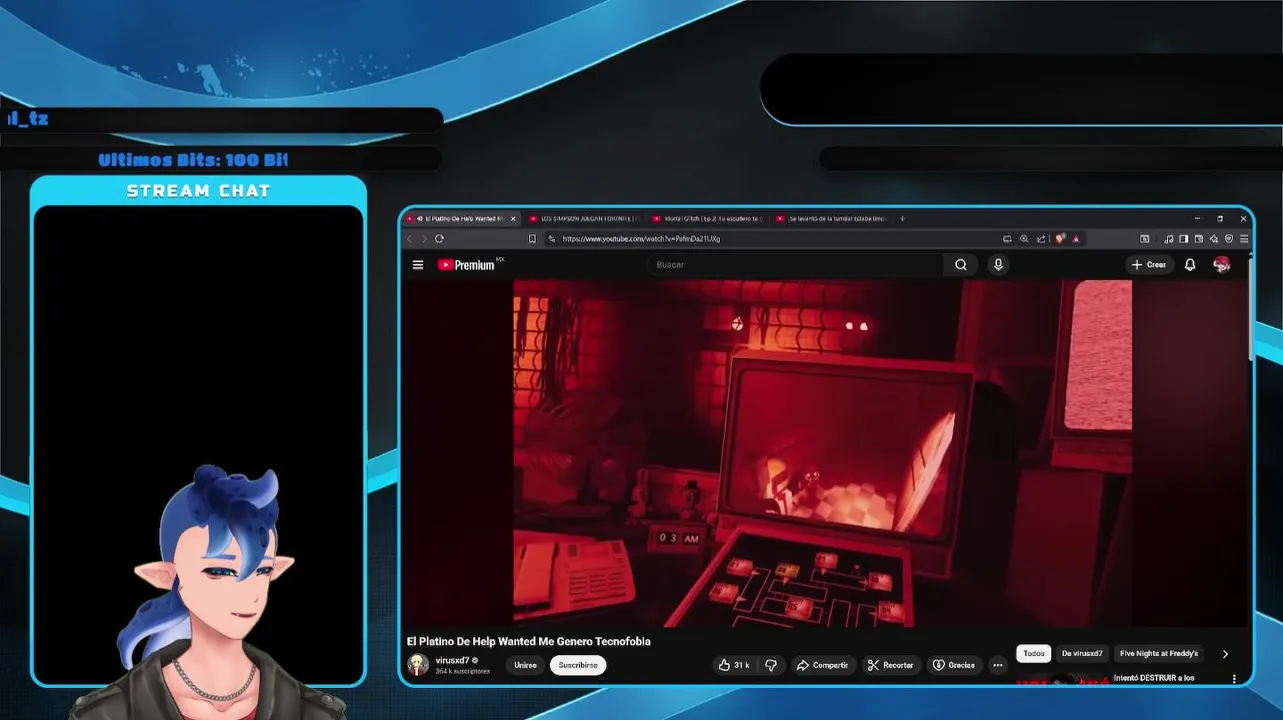The height and width of the screenshot is (720, 1283).
Task: Select the Todos filter chip
Action: click(1034, 654)
